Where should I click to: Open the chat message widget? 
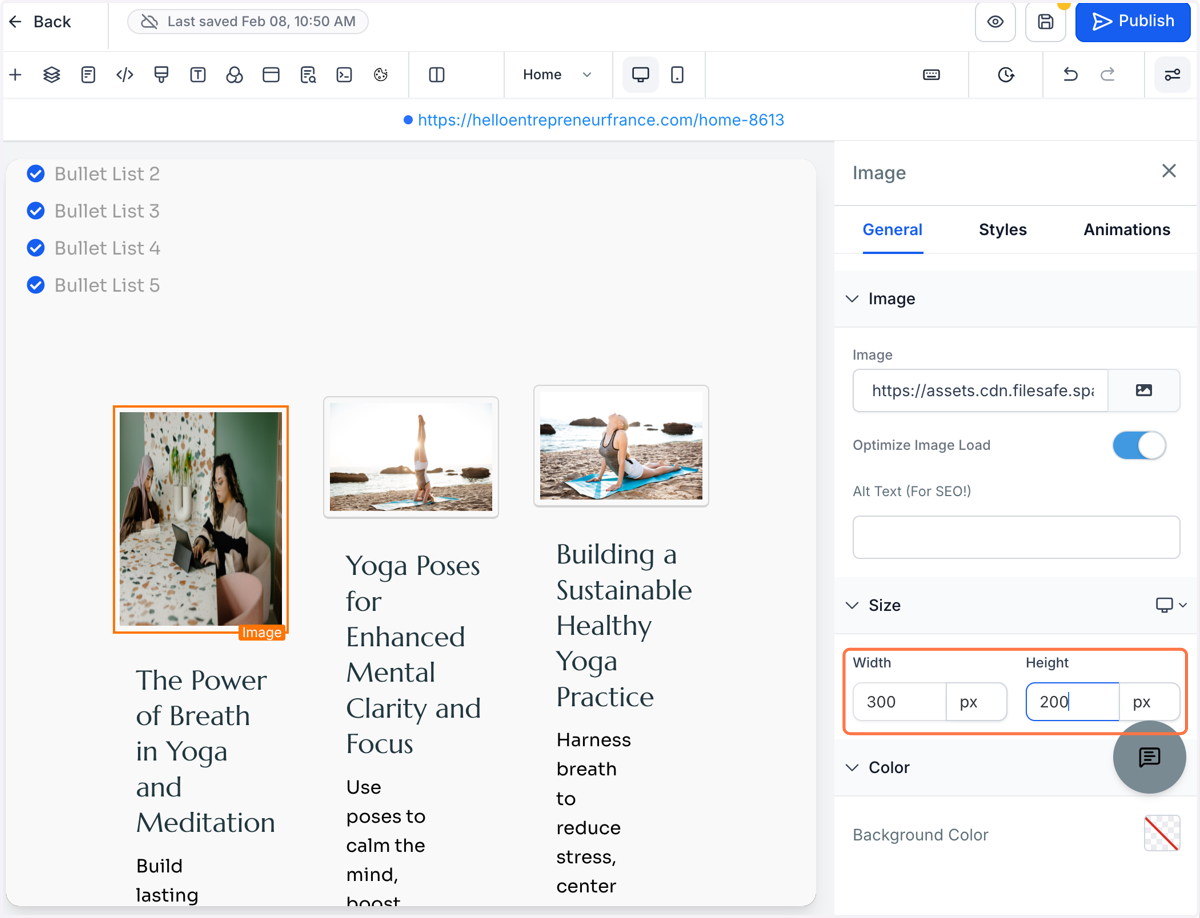(x=1149, y=757)
